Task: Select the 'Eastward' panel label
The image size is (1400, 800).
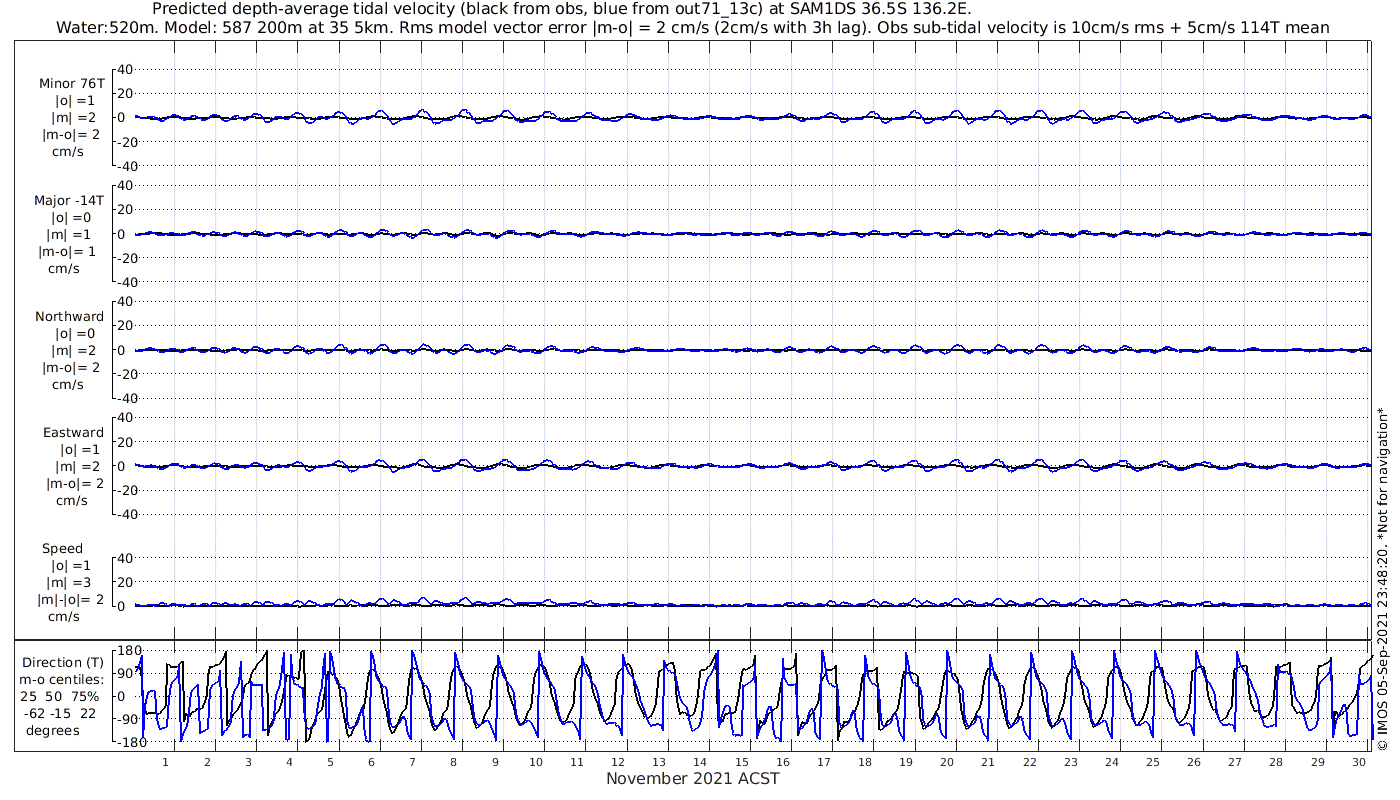Action: (73, 432)
